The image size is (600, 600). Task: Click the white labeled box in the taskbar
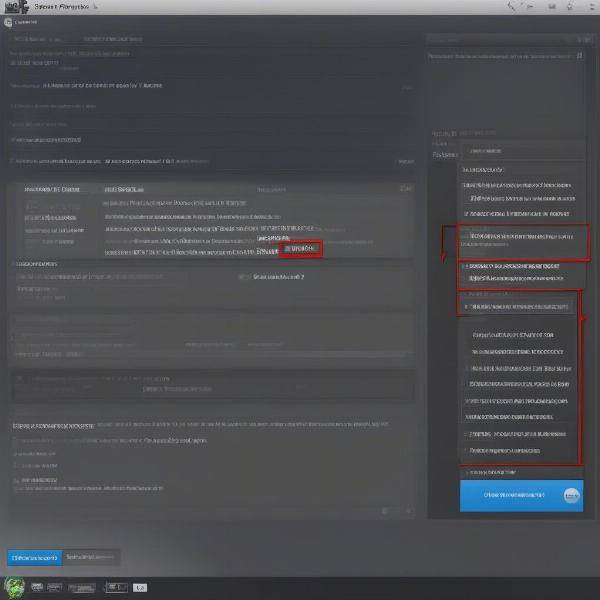tap(140, 587)
